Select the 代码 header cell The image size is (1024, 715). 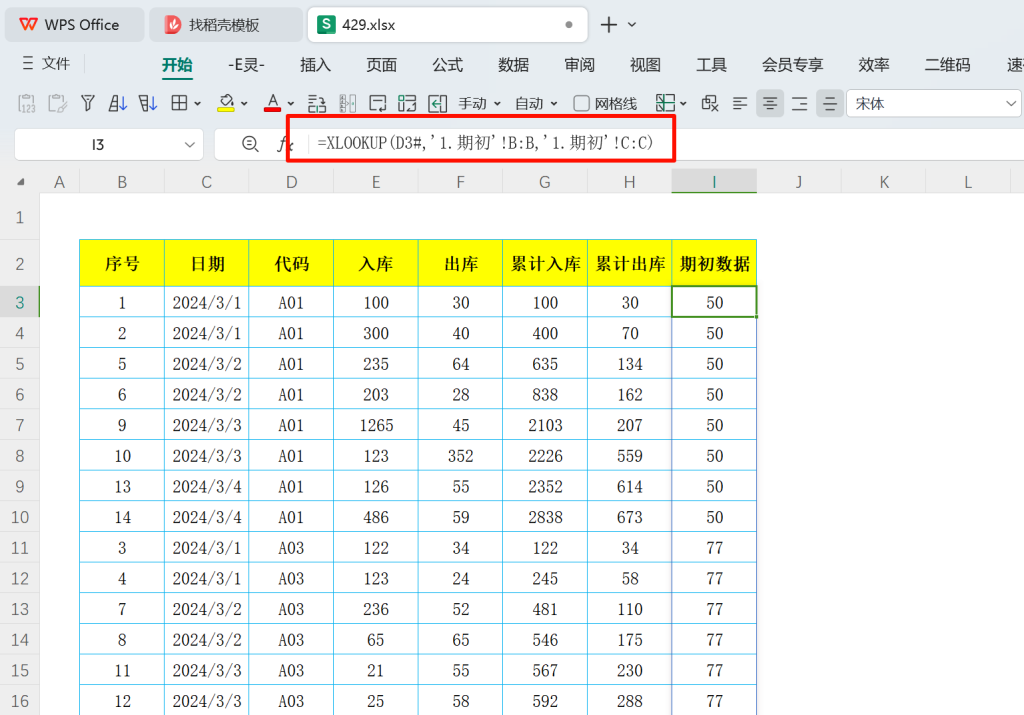(291, 263)
